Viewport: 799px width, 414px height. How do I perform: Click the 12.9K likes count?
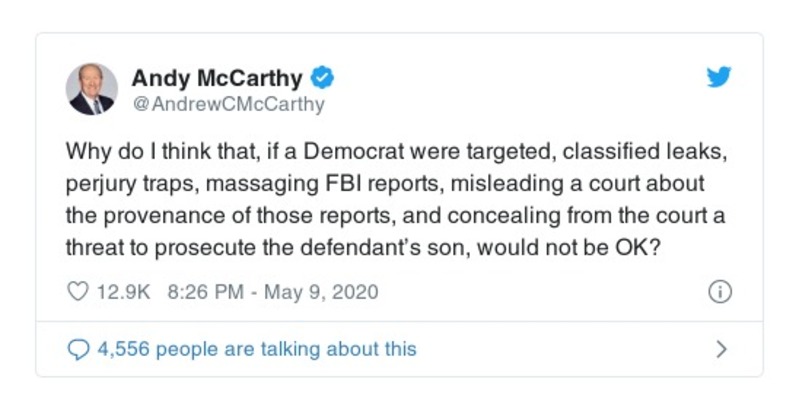pos(122,292)
